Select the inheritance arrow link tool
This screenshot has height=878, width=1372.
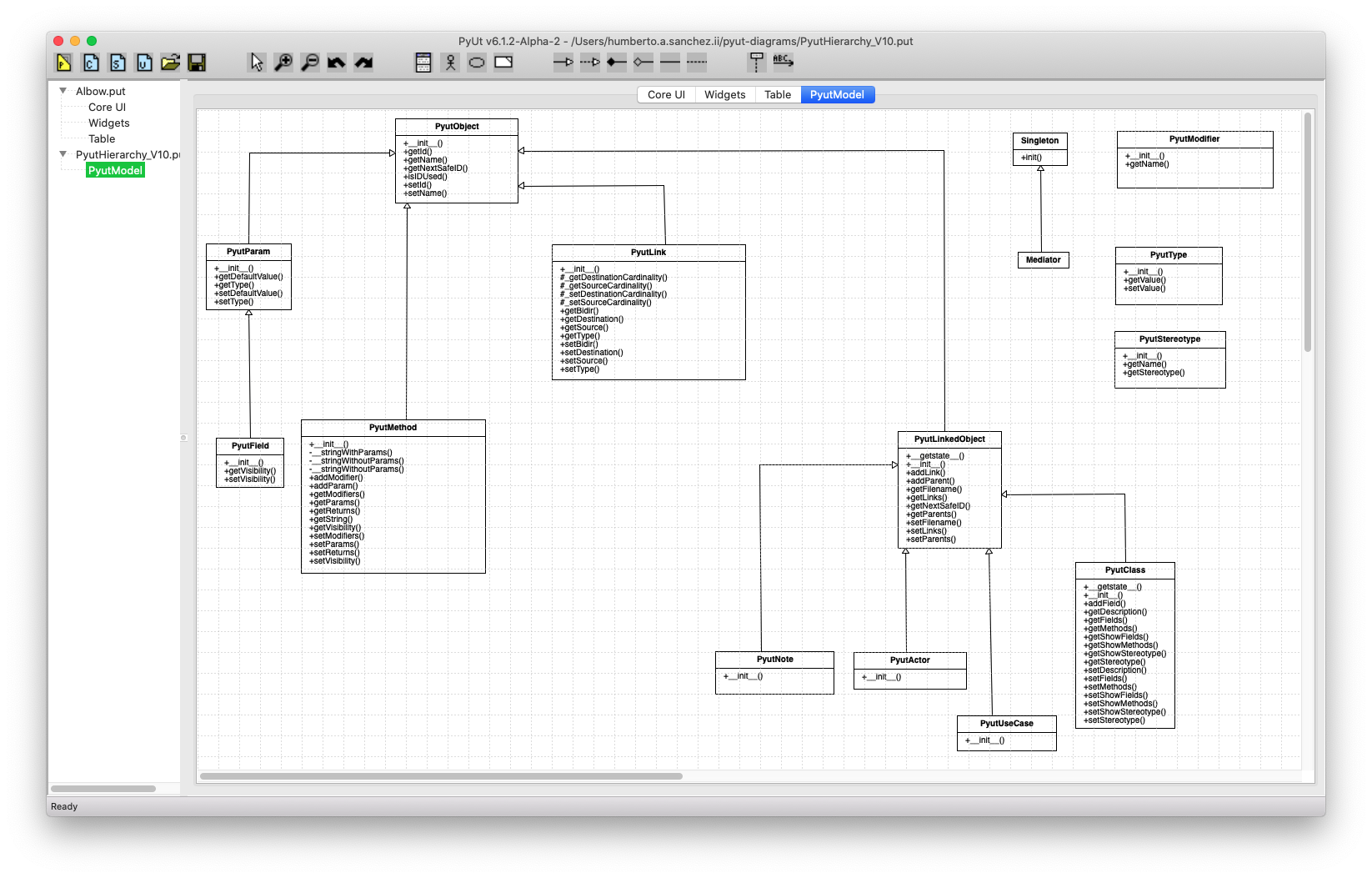(x=563, y=63)
